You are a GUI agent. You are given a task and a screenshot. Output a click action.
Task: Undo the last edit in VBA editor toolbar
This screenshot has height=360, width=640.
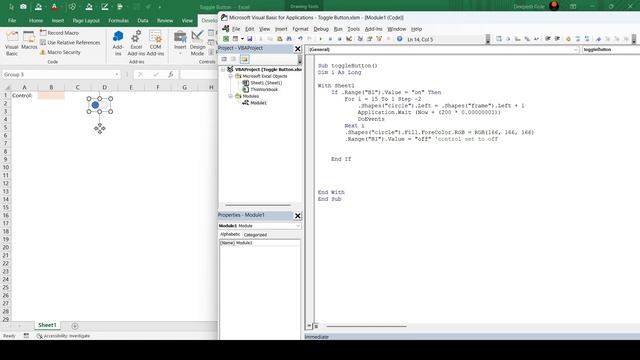300,39
